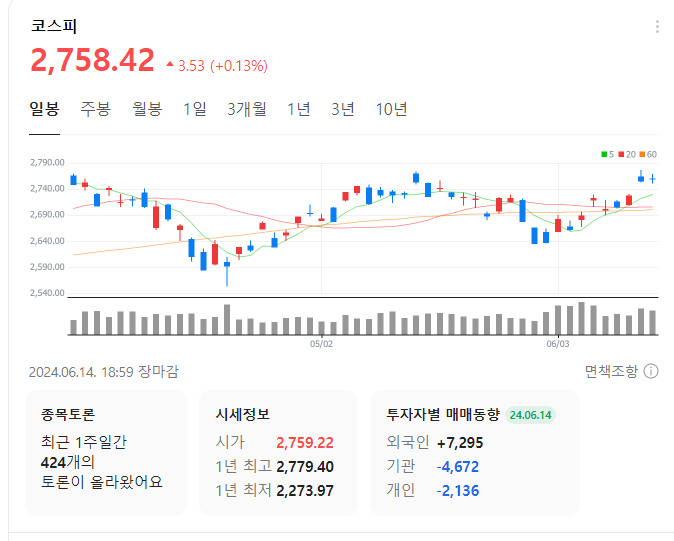674x541 pixels.
Task: Switch to the 월봉 monthly chart tab
Action: (147, 109)
